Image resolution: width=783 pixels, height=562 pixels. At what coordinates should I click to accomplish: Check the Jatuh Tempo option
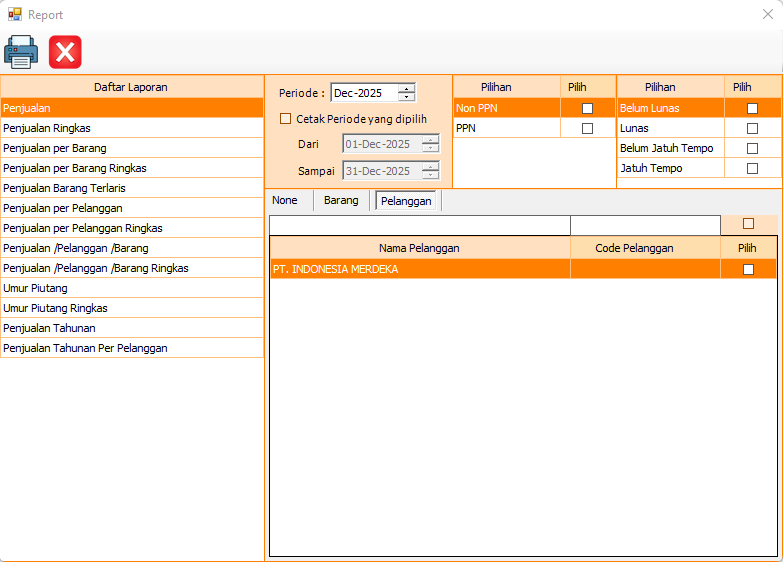(x=752, y=168)
